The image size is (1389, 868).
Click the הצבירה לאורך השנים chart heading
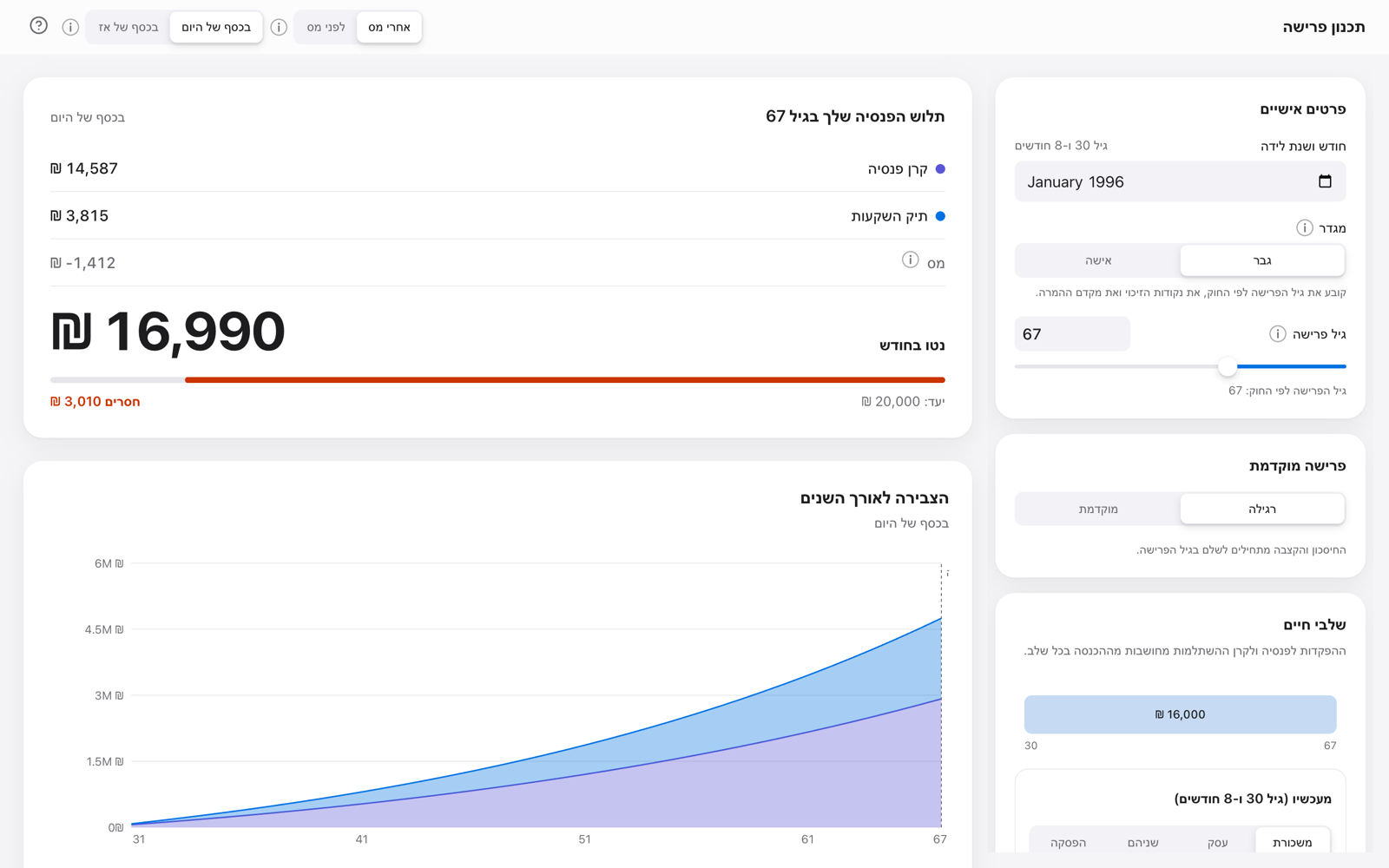[874, 497]
